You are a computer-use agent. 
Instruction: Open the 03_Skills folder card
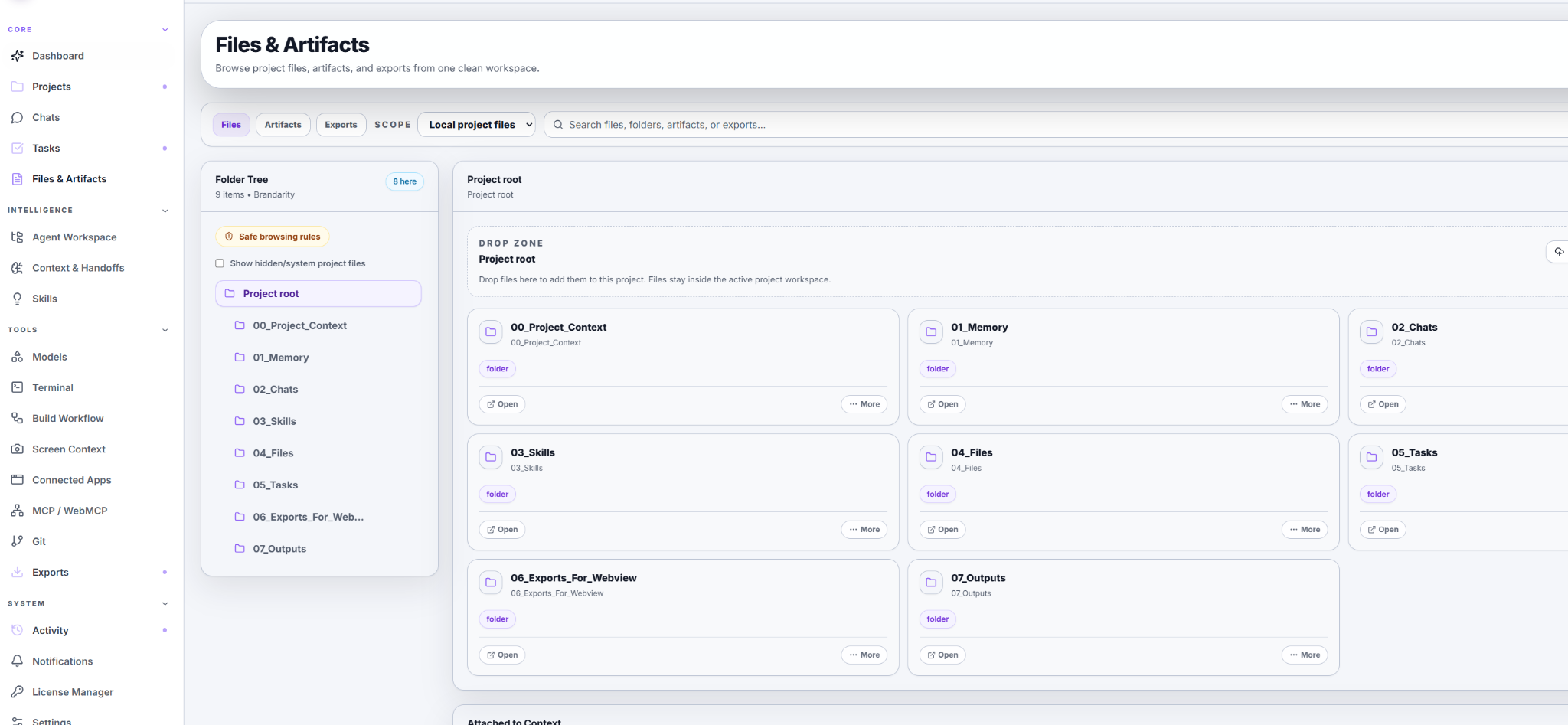502,530
